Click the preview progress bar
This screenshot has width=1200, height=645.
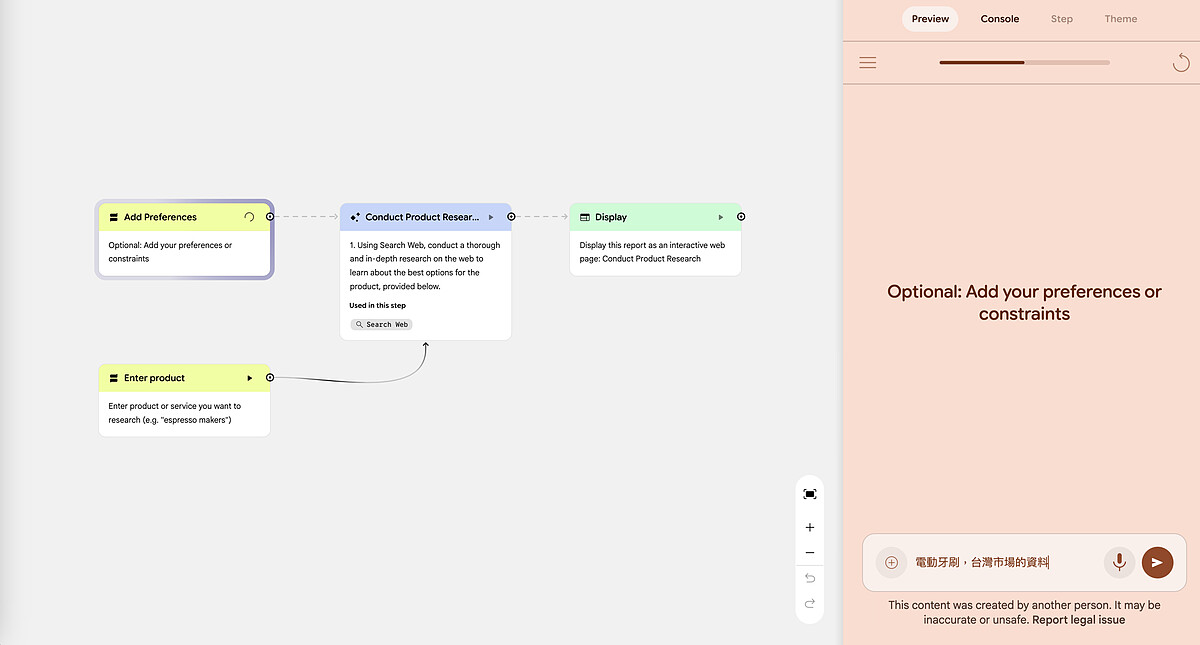[x=1024, y=63]
